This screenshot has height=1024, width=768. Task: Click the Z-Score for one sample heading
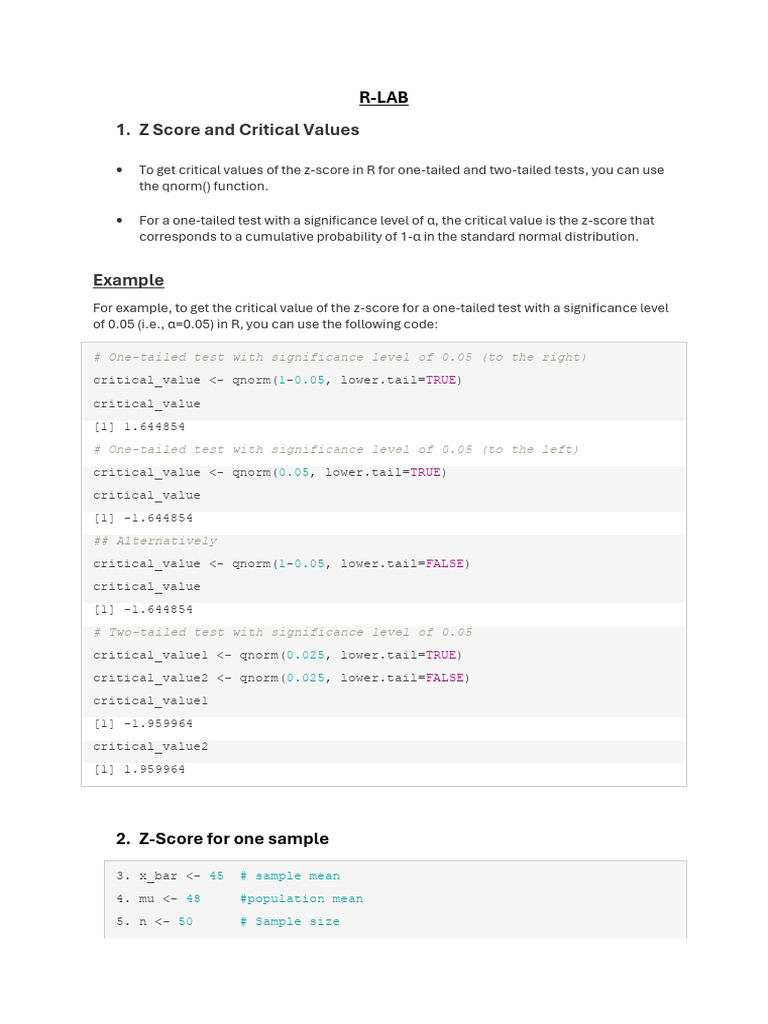click(233, 839)
